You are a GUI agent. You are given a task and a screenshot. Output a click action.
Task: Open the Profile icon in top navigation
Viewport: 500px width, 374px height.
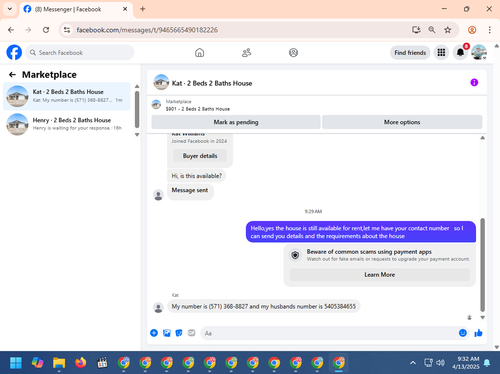click(293, 53)
